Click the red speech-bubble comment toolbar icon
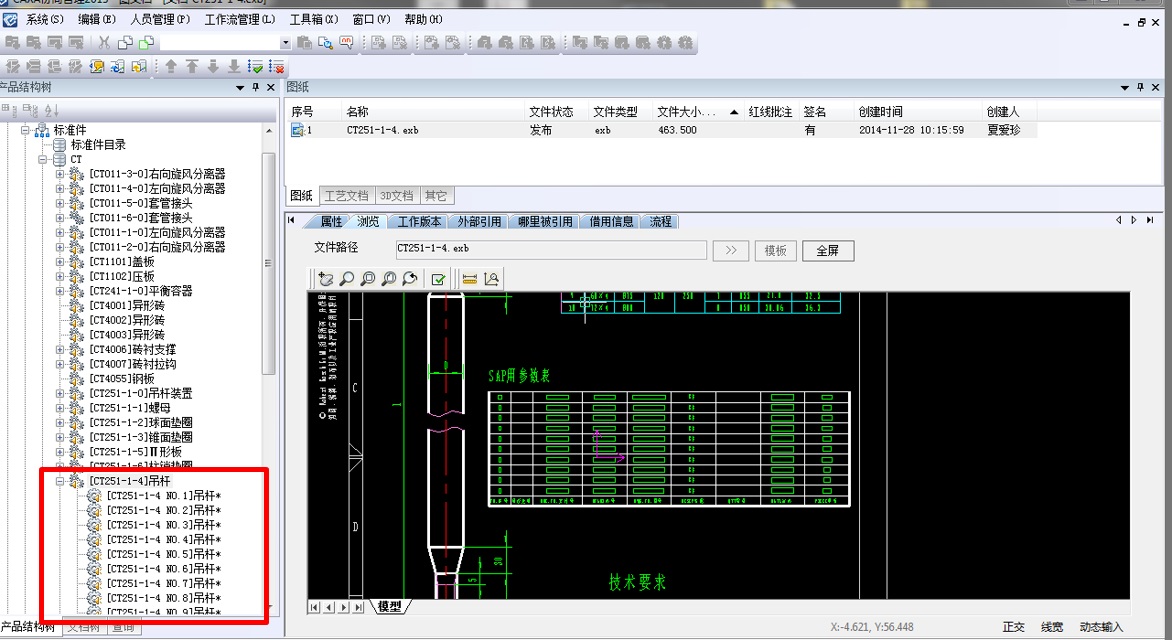 click(x=346, y=43)
